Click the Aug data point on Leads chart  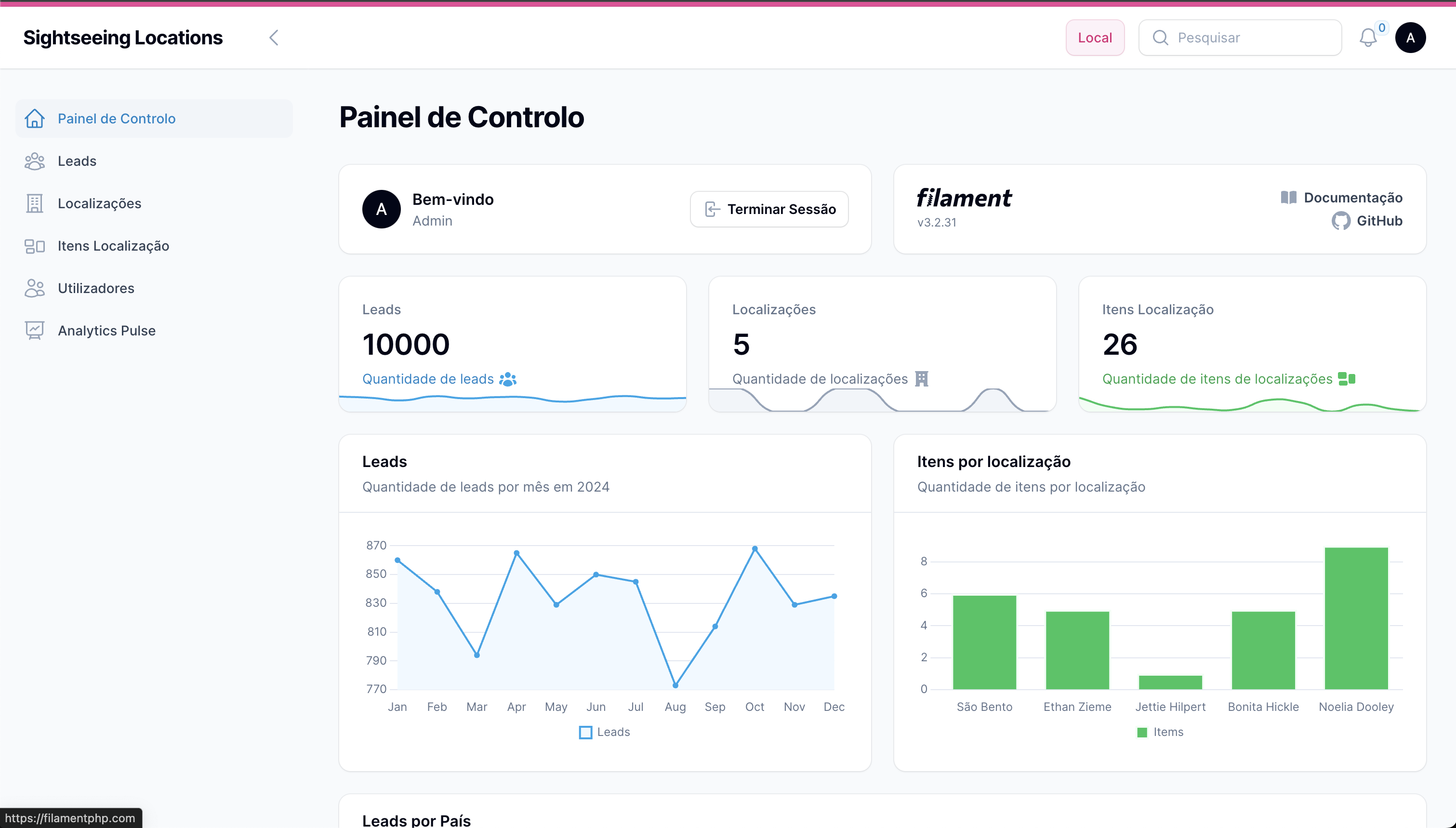click(x=675, y=685)
